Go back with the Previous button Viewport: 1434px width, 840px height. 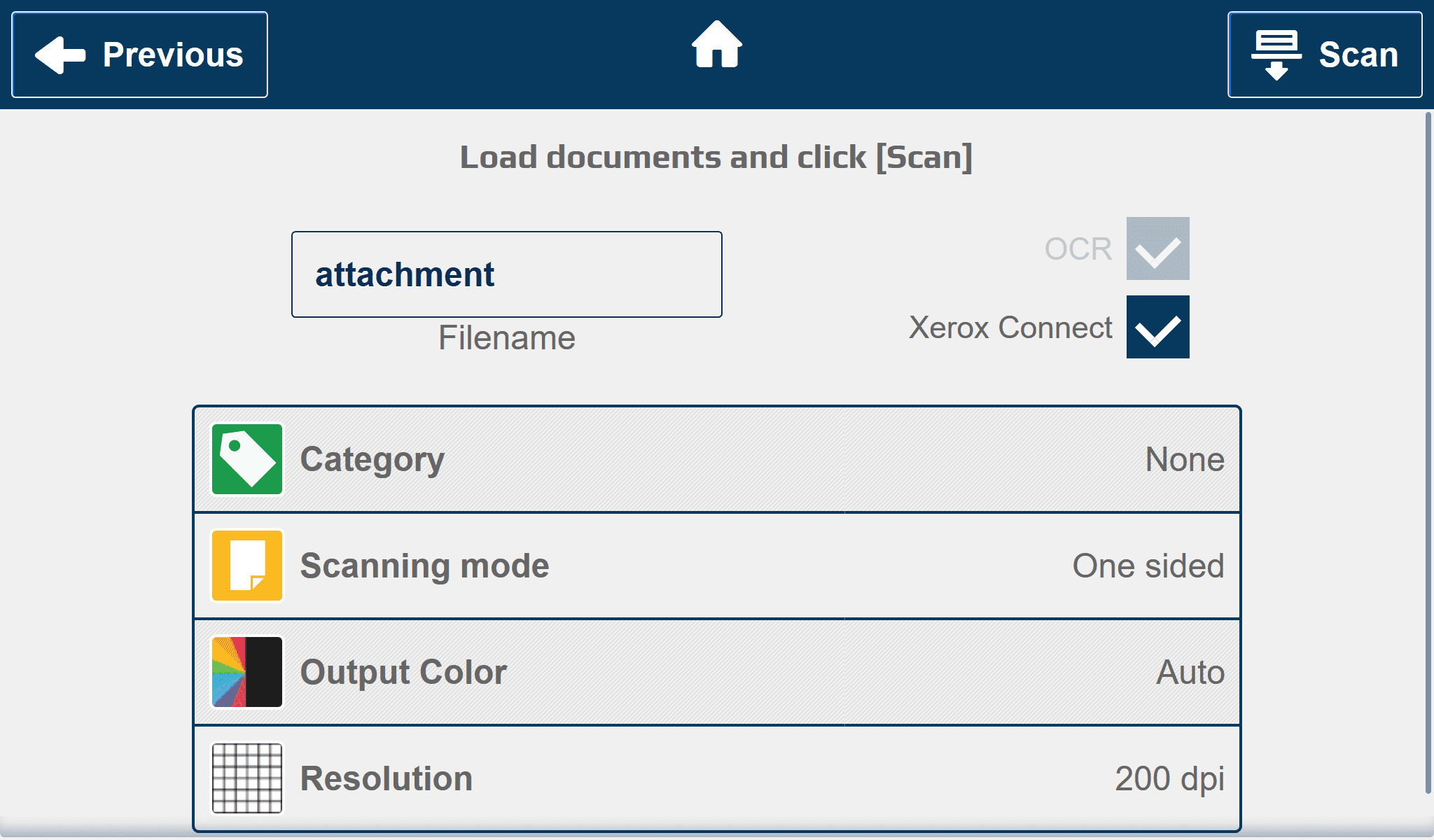(x=140, y=55)
